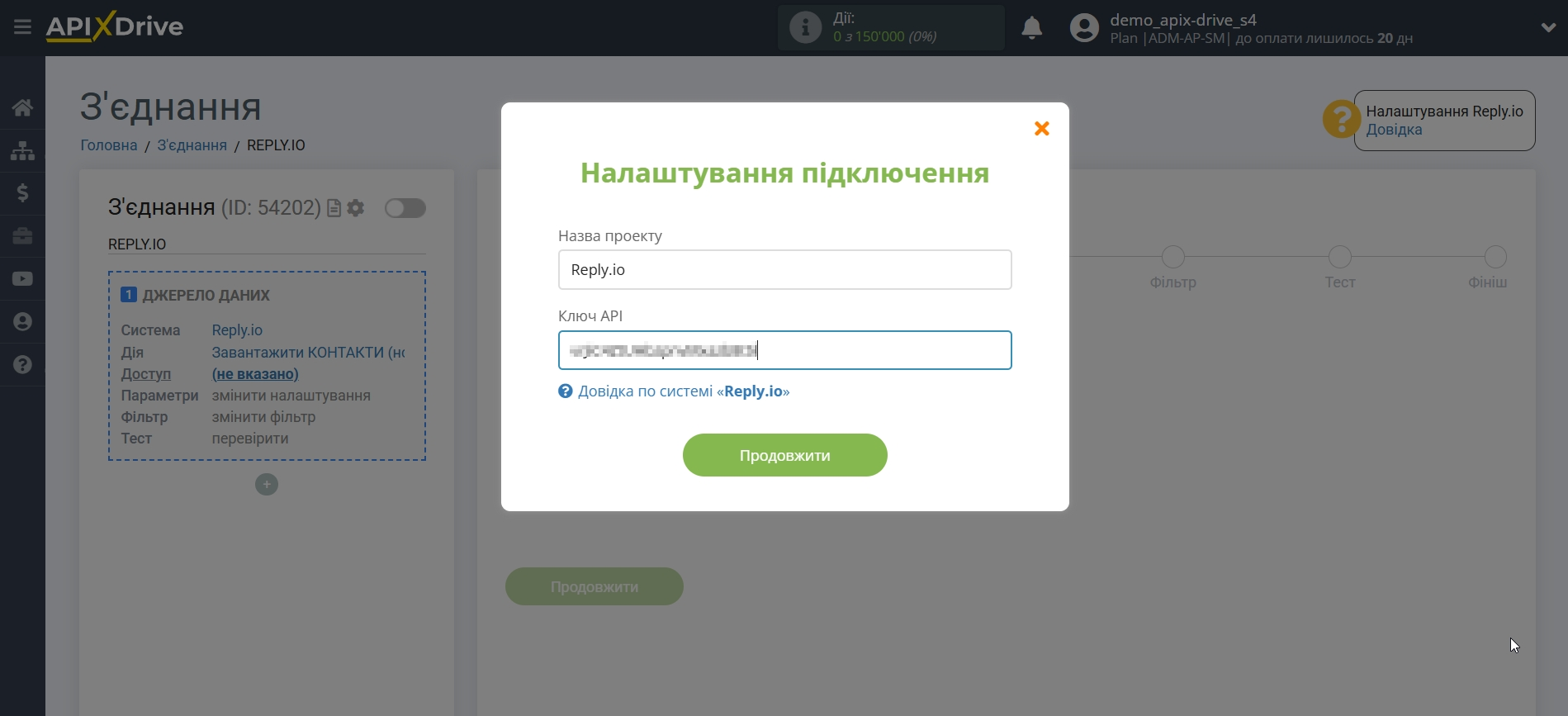The width and height of the screenshot is (1568, 716).
Task: Click the info icon beside Дії counter
Action: pos(805,27)
